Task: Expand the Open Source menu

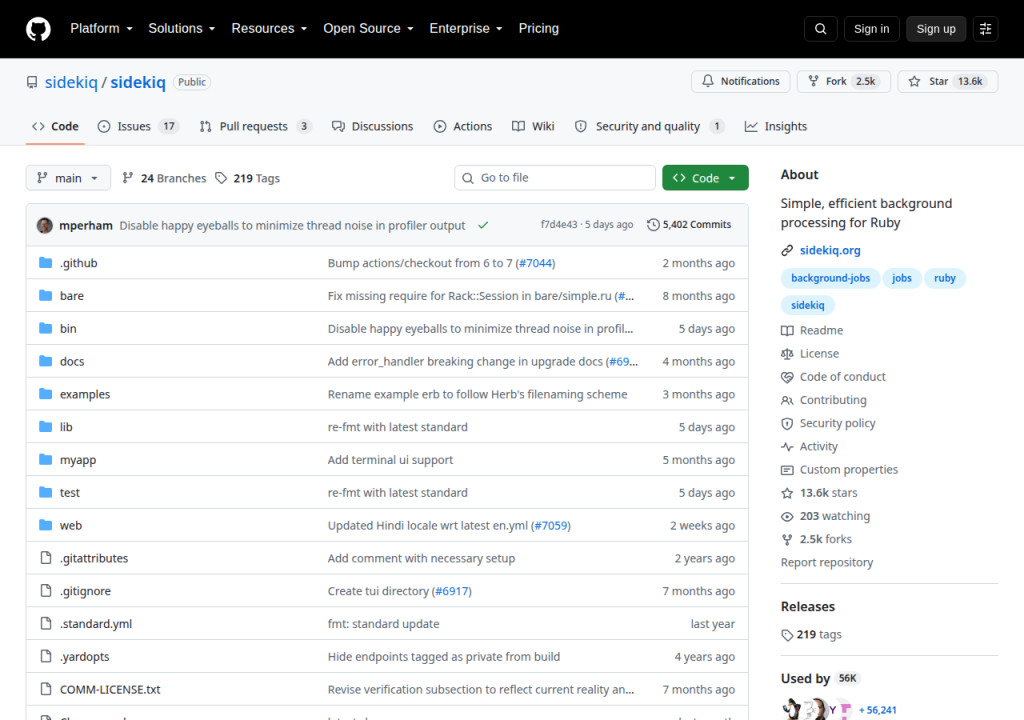Action: click(x=368, y=29)
